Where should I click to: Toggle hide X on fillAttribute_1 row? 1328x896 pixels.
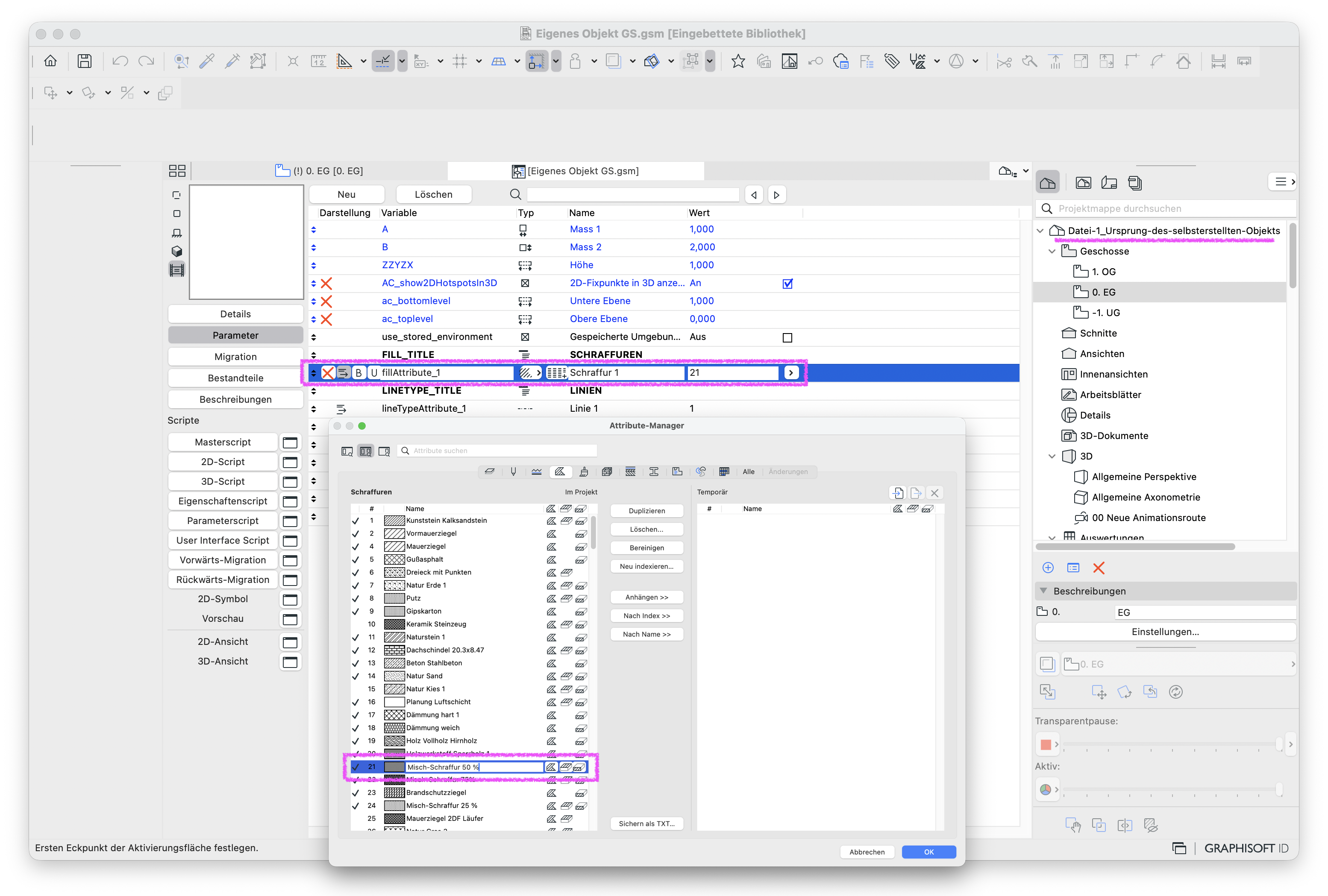coord(327,373)
